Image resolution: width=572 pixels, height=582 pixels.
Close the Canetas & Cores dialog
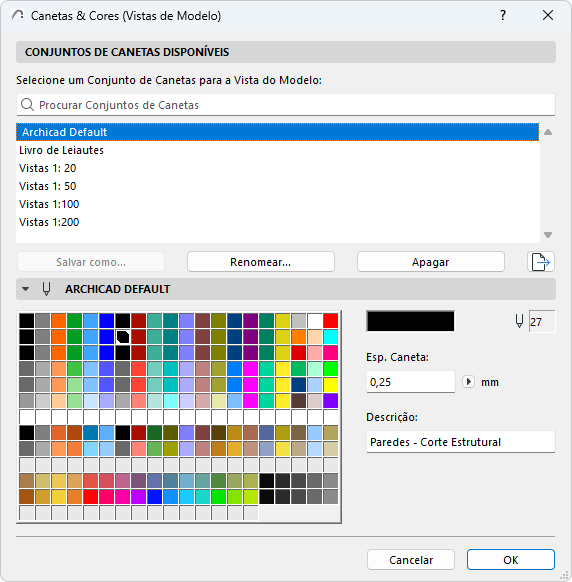548,16
